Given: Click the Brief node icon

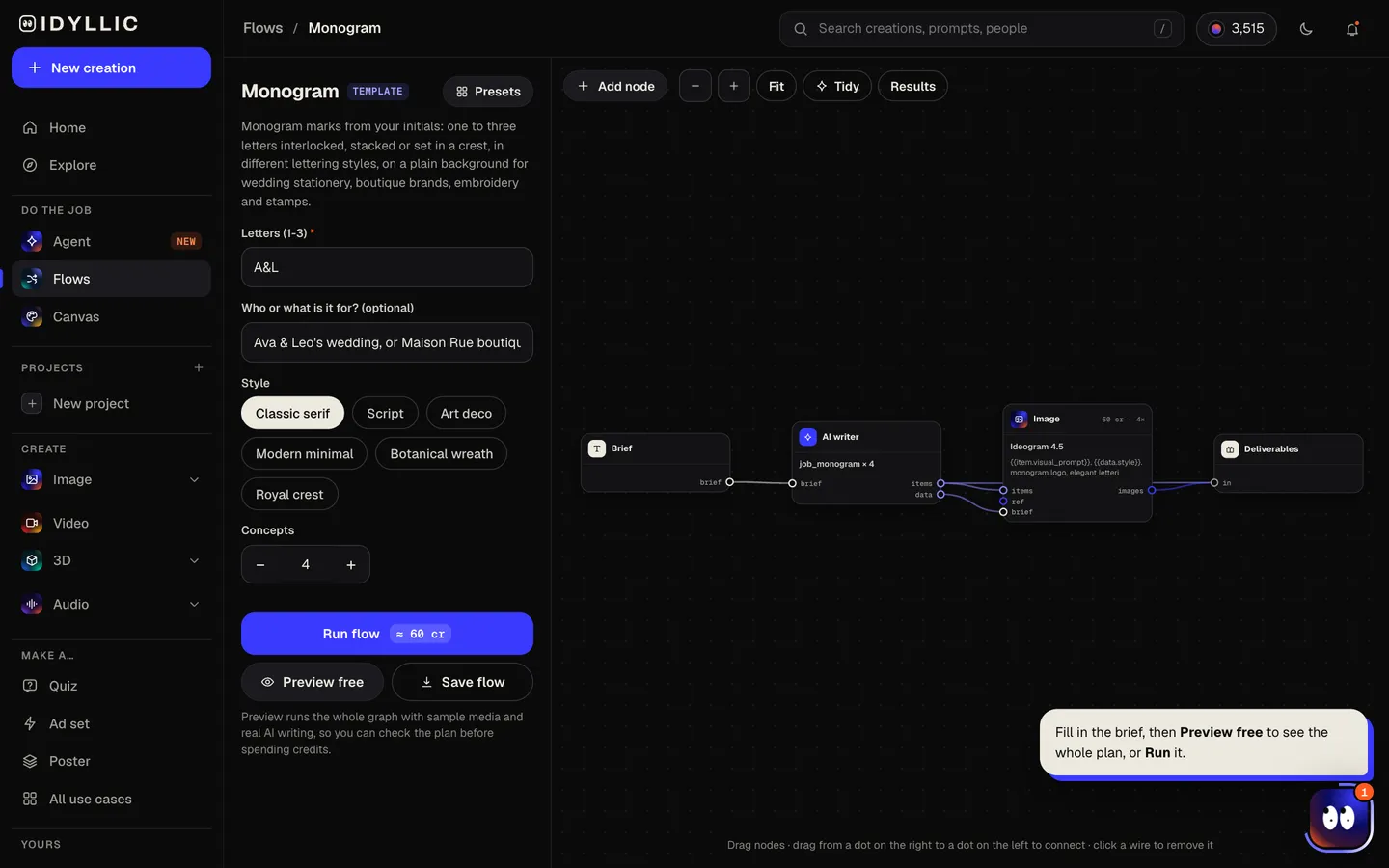Looking at the screenshot, I should pos(597,448).
